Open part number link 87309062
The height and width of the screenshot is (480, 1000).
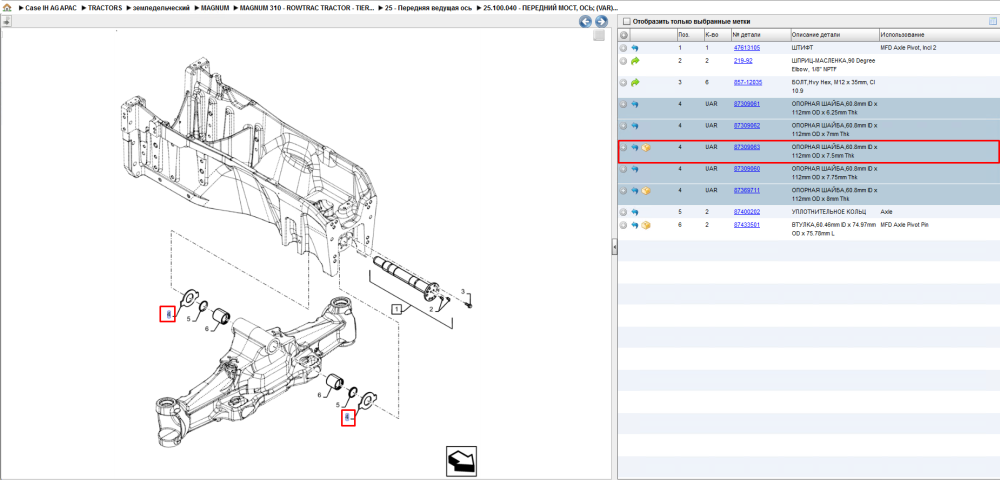click(747, 125)
